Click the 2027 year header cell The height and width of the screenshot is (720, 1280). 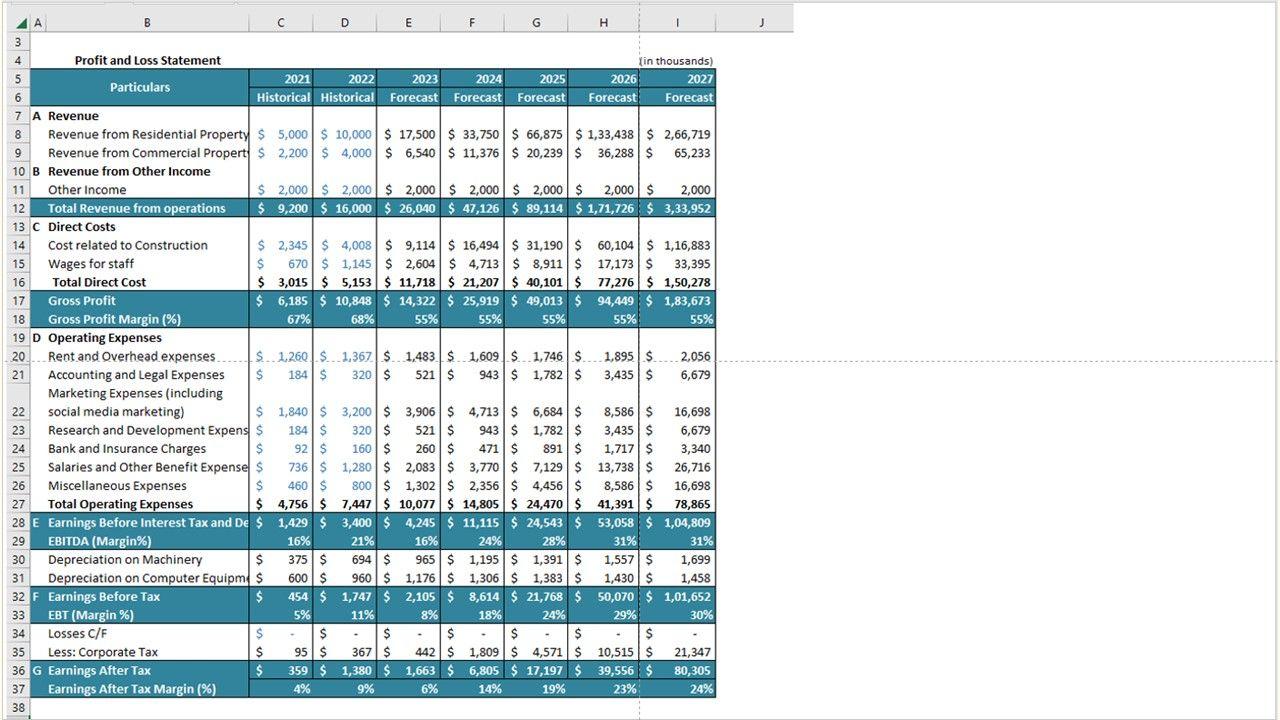point(677,79)
